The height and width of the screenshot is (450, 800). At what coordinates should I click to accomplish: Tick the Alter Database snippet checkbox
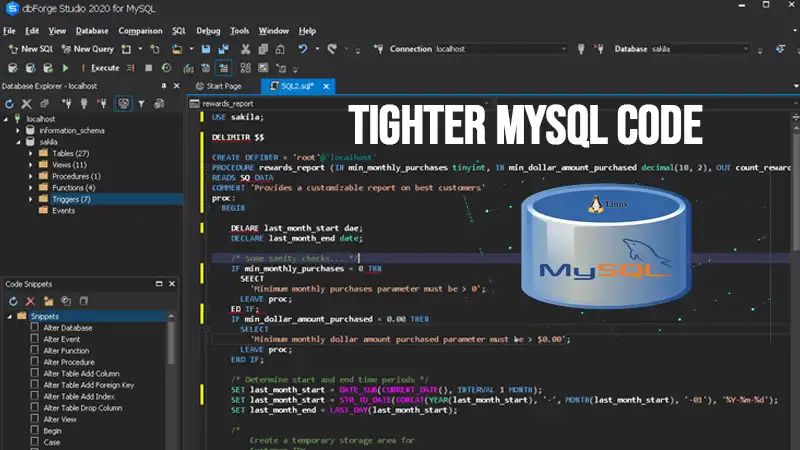point(35,327)
